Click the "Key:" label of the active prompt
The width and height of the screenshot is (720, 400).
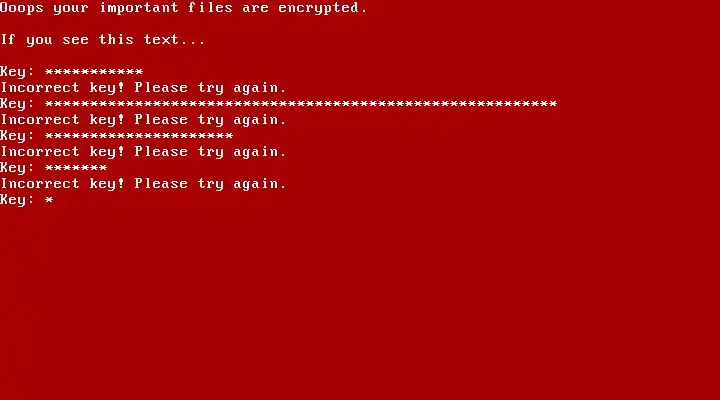(x=17, y=200)
